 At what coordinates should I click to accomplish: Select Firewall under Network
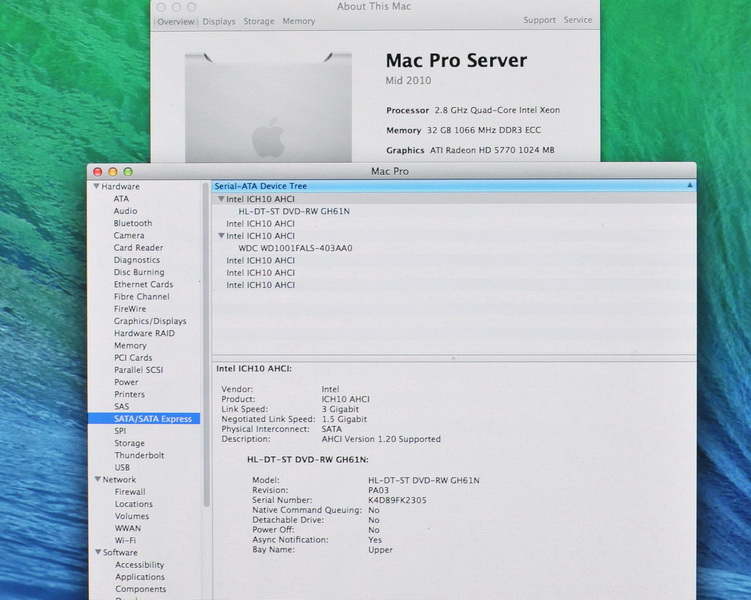pyautogui.click(x=130, y=492)
